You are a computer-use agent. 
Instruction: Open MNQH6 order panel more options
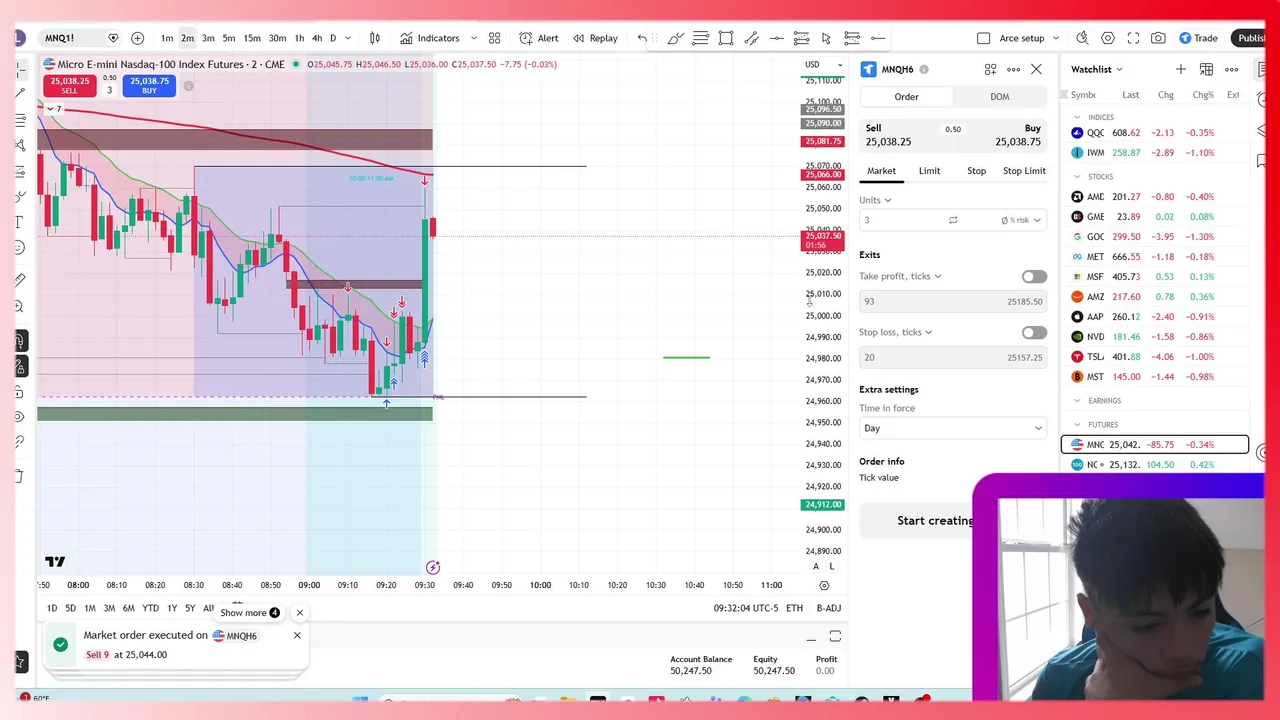[1013, 69]
